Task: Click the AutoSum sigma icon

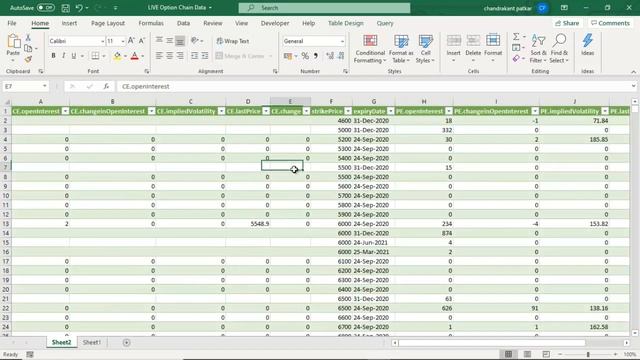Action: coord(516,37)
